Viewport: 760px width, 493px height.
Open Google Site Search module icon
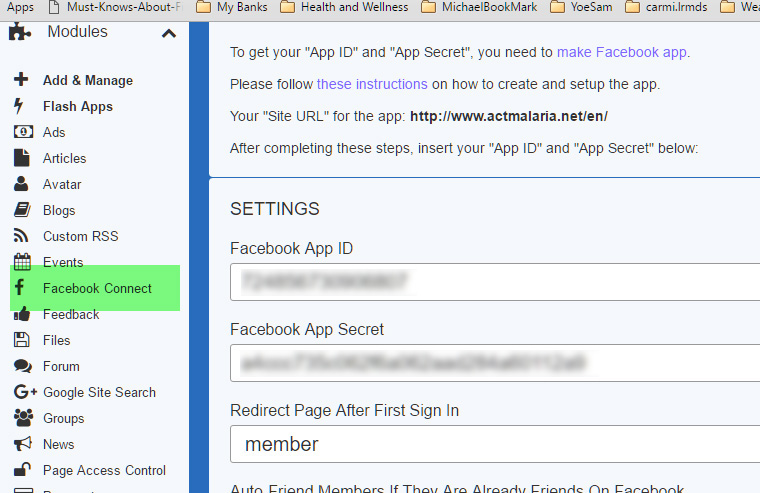click(x=24, y=392)
